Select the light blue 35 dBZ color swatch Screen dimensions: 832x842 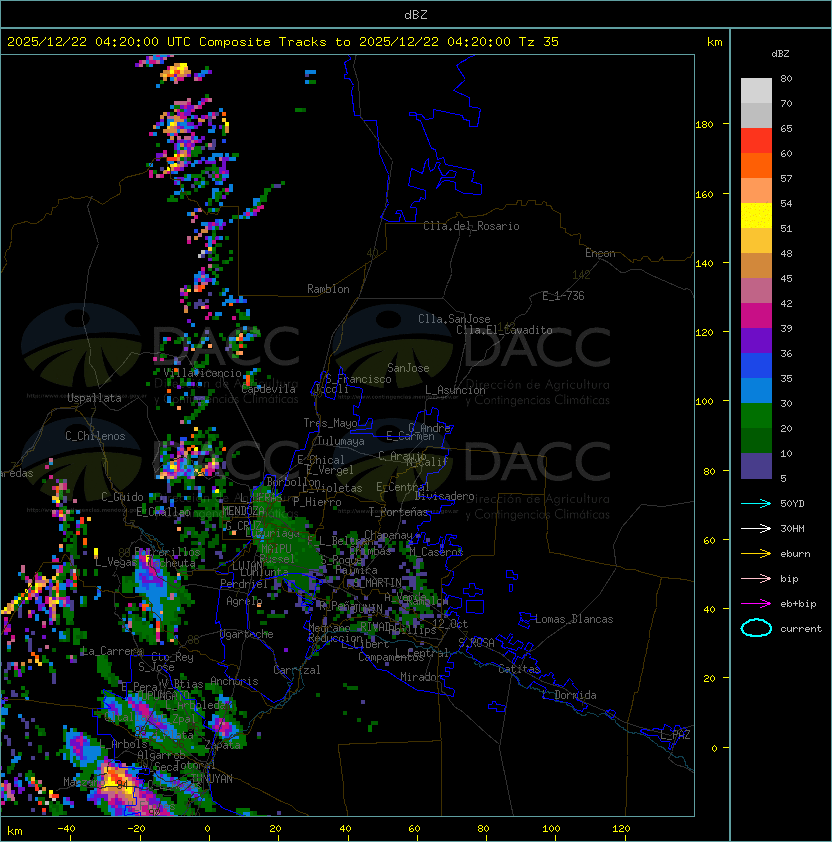756,390
